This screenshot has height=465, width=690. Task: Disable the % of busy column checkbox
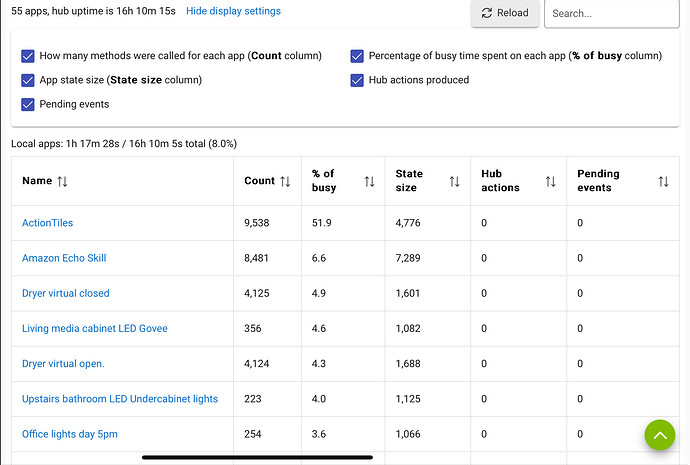(x=357, y=56)
